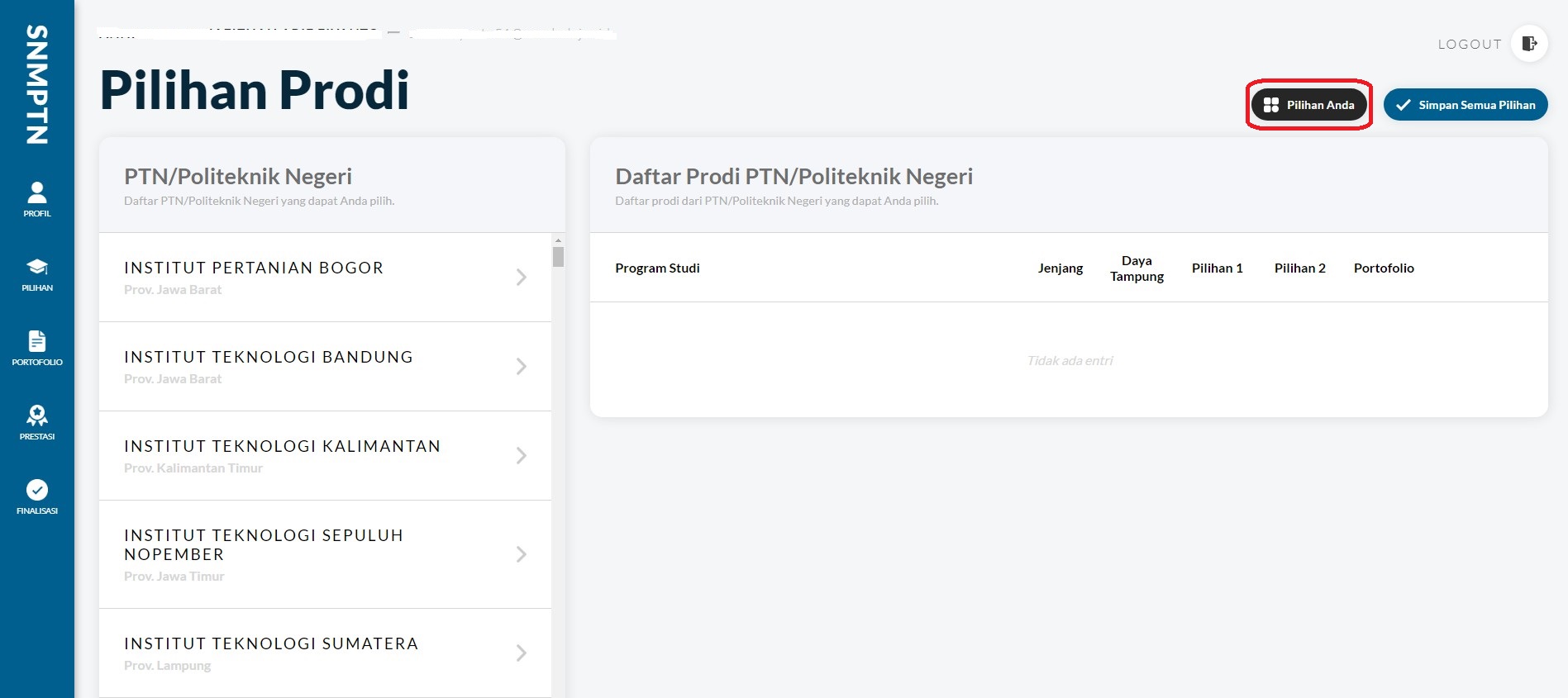Click the scrollbar up arrow in PTN list

coord(558,240)
